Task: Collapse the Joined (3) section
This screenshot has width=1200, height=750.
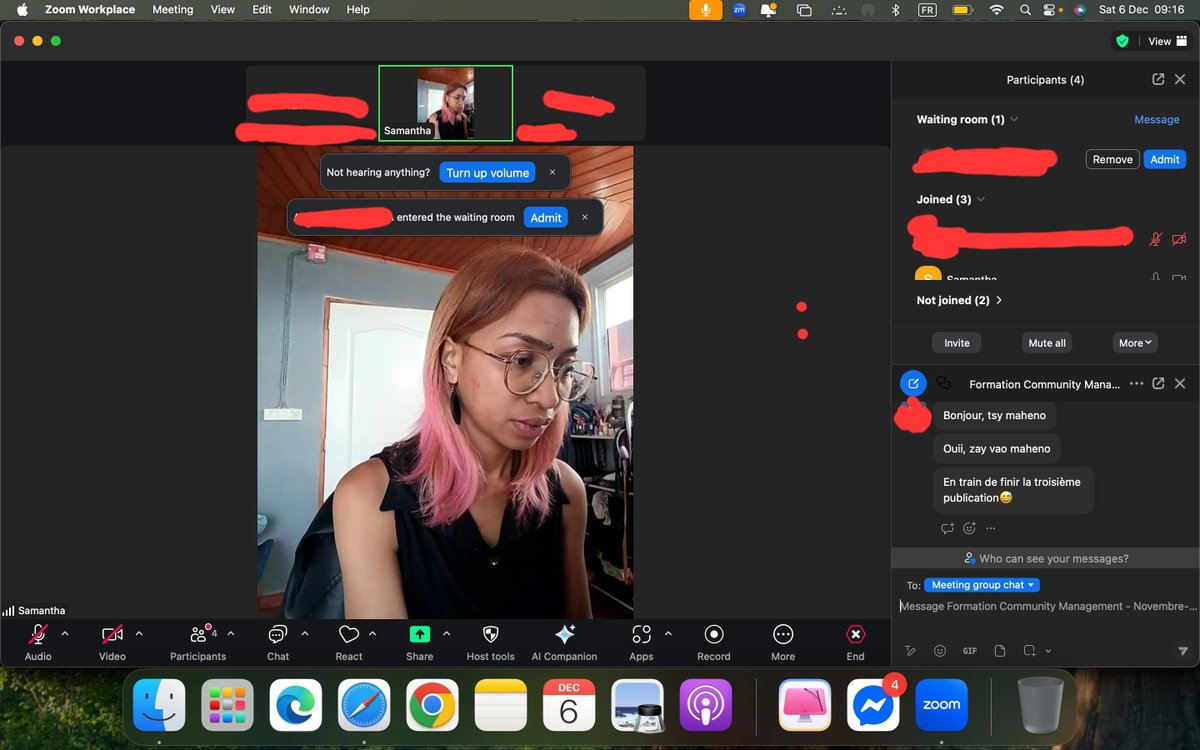Action: 980,199
